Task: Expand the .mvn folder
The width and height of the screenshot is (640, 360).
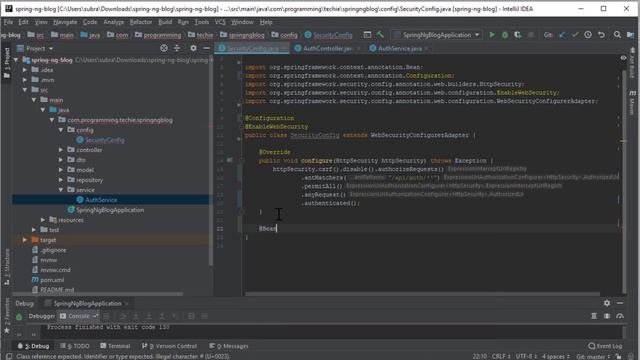Action: coord(25,80)
